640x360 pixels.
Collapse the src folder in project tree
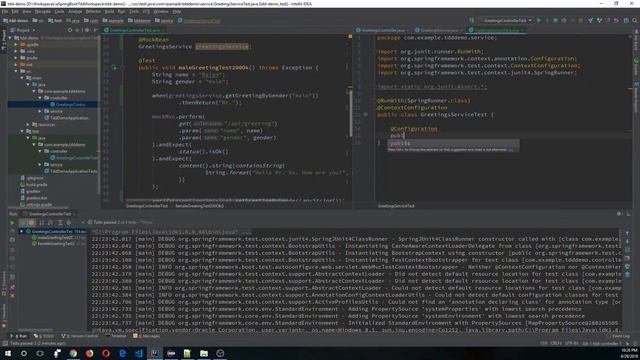coord(16,71)
